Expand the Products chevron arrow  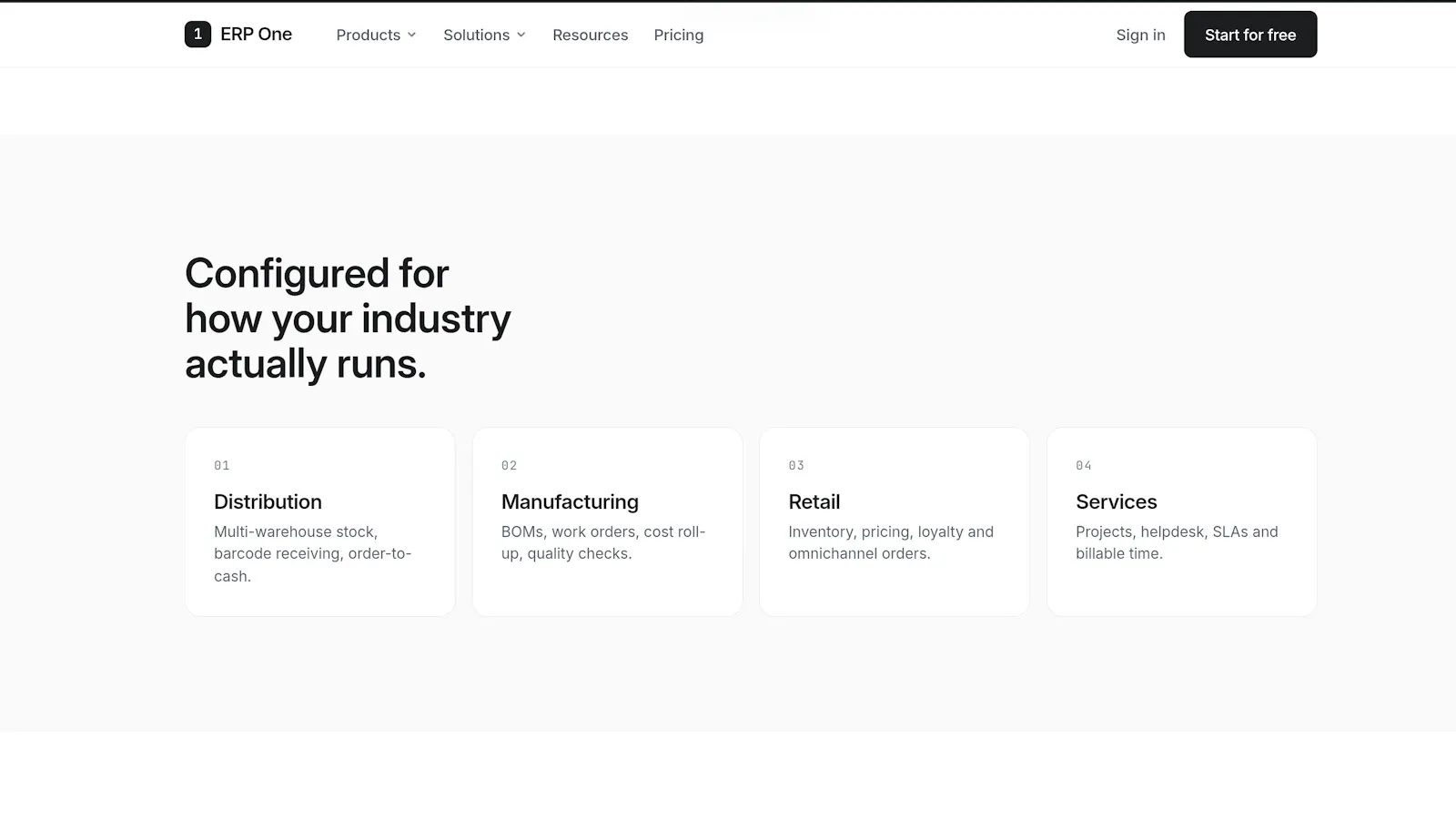[411, 35]
